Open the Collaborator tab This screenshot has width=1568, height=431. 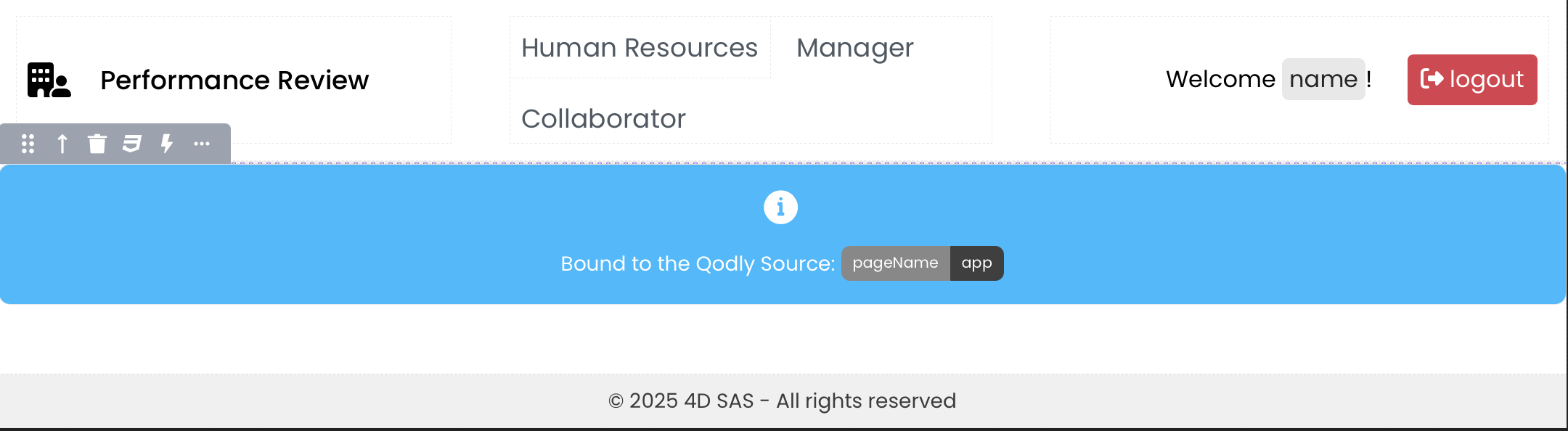603,119
